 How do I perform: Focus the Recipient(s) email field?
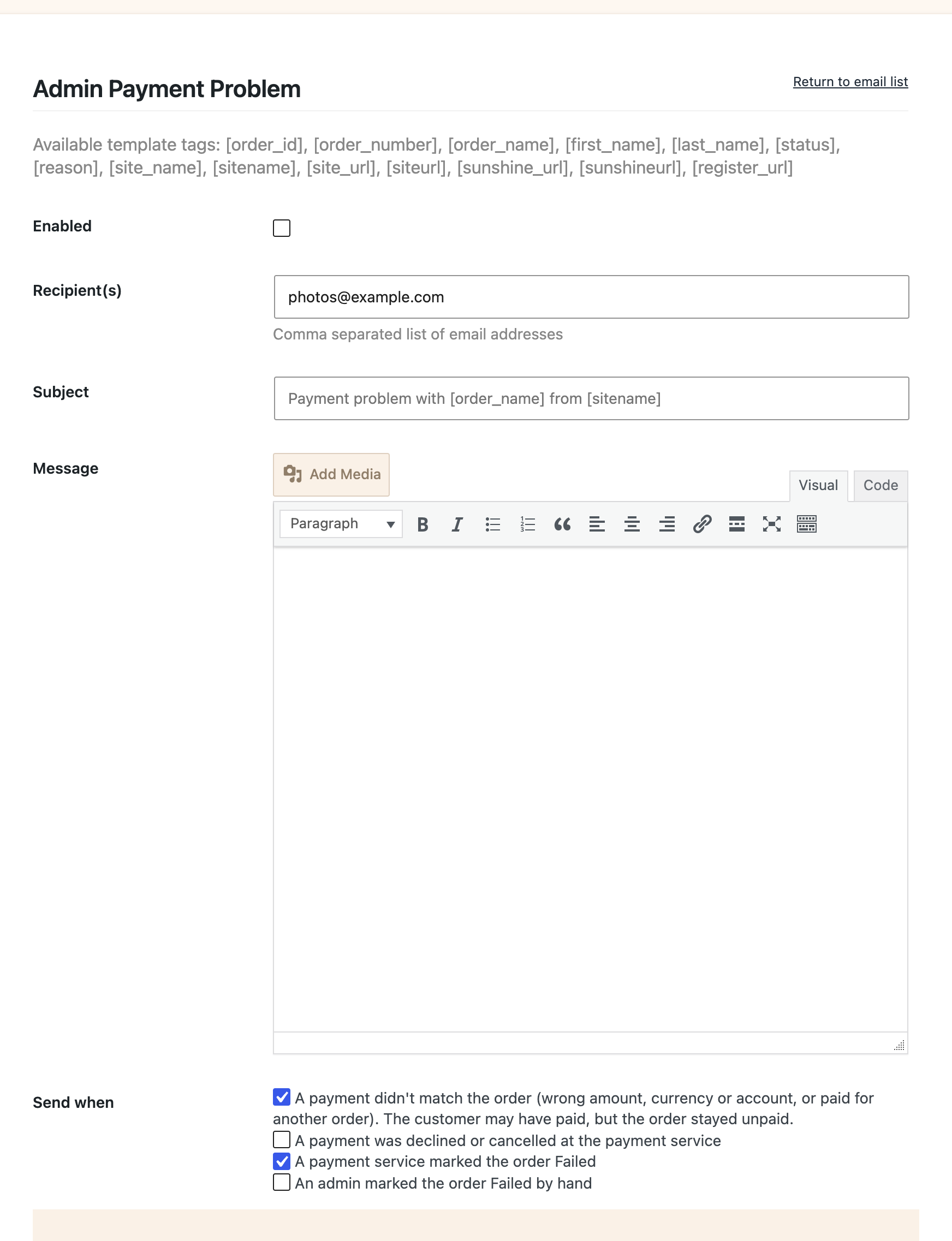point(592,297)
